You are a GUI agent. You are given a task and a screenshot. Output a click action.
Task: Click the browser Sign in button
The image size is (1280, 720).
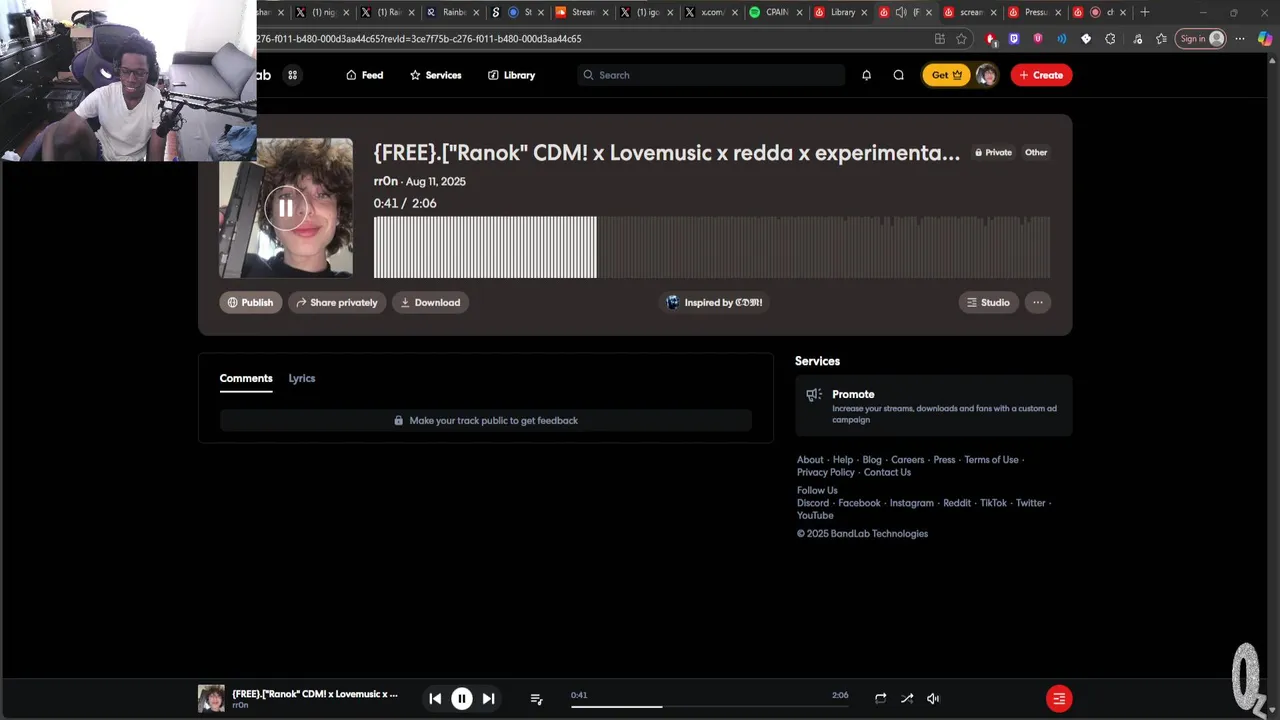point(1201,39)
